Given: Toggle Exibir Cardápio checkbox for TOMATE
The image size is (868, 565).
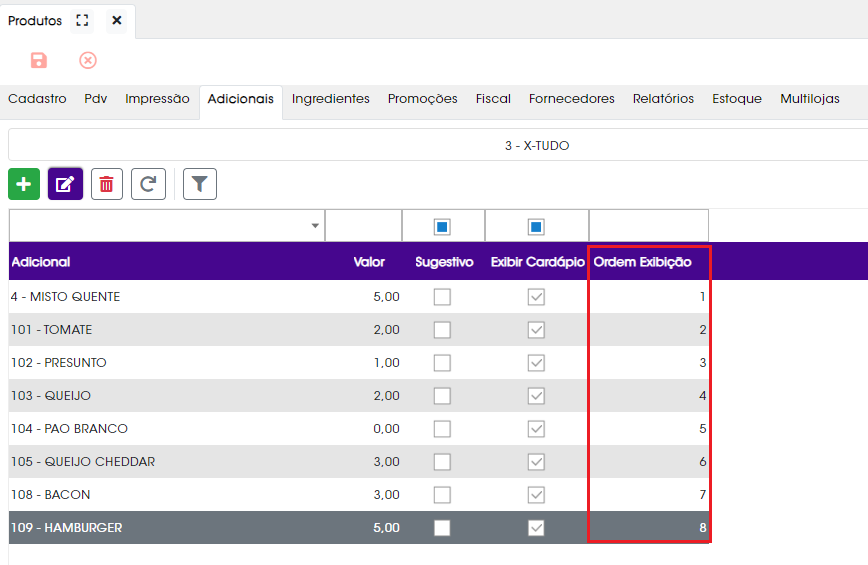Looking at the screenshot, I should [536, 330].
